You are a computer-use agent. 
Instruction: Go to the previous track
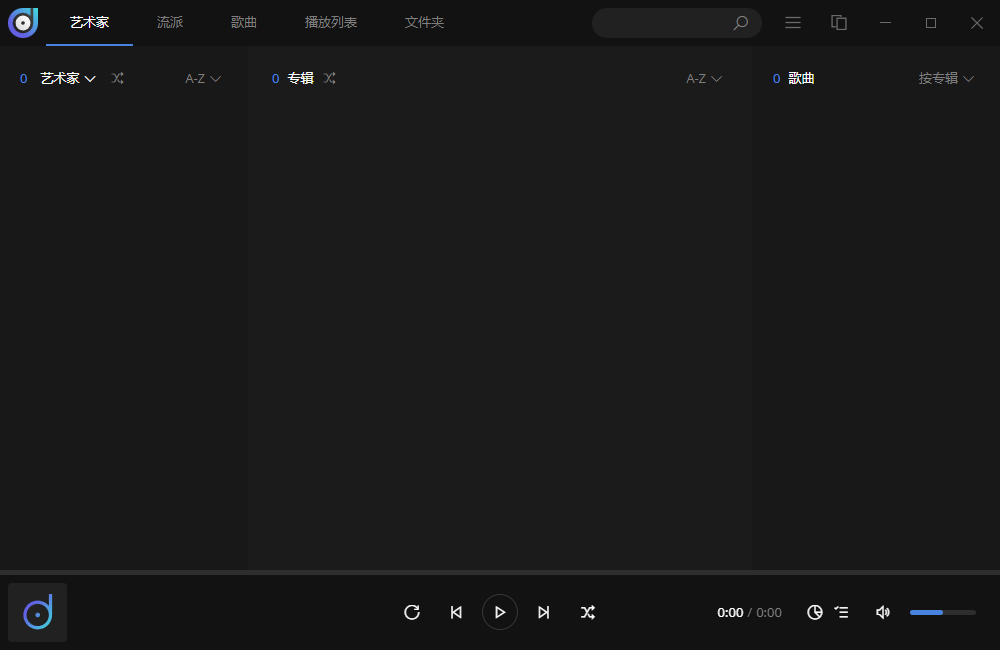tap(456, 612)
